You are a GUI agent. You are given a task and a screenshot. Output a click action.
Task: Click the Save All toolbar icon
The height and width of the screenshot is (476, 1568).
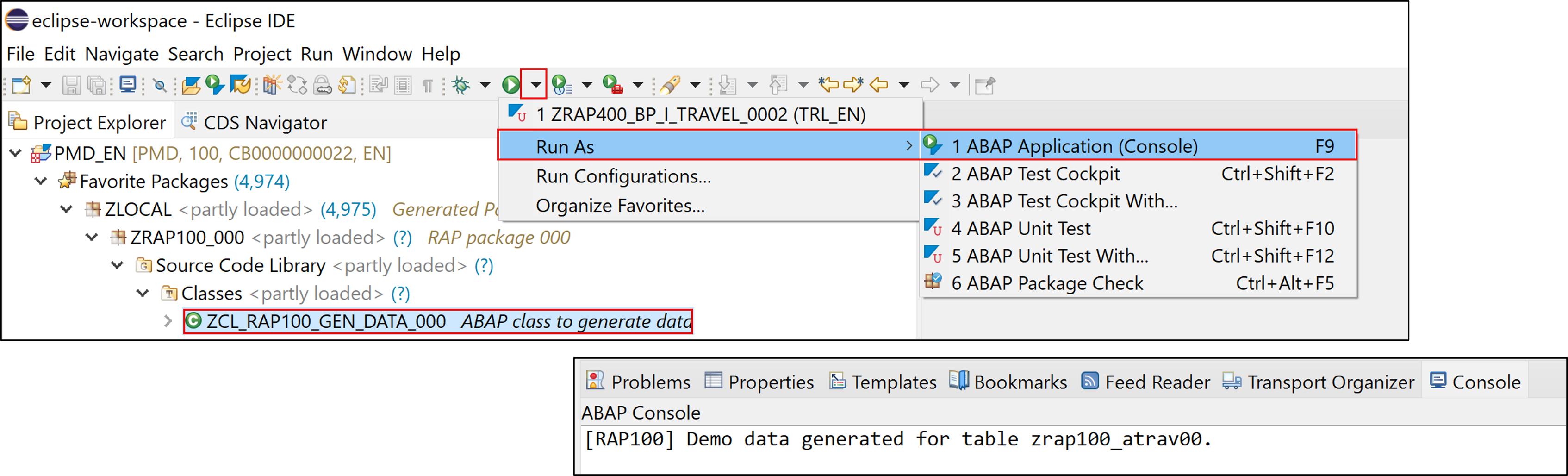(97, 85)
